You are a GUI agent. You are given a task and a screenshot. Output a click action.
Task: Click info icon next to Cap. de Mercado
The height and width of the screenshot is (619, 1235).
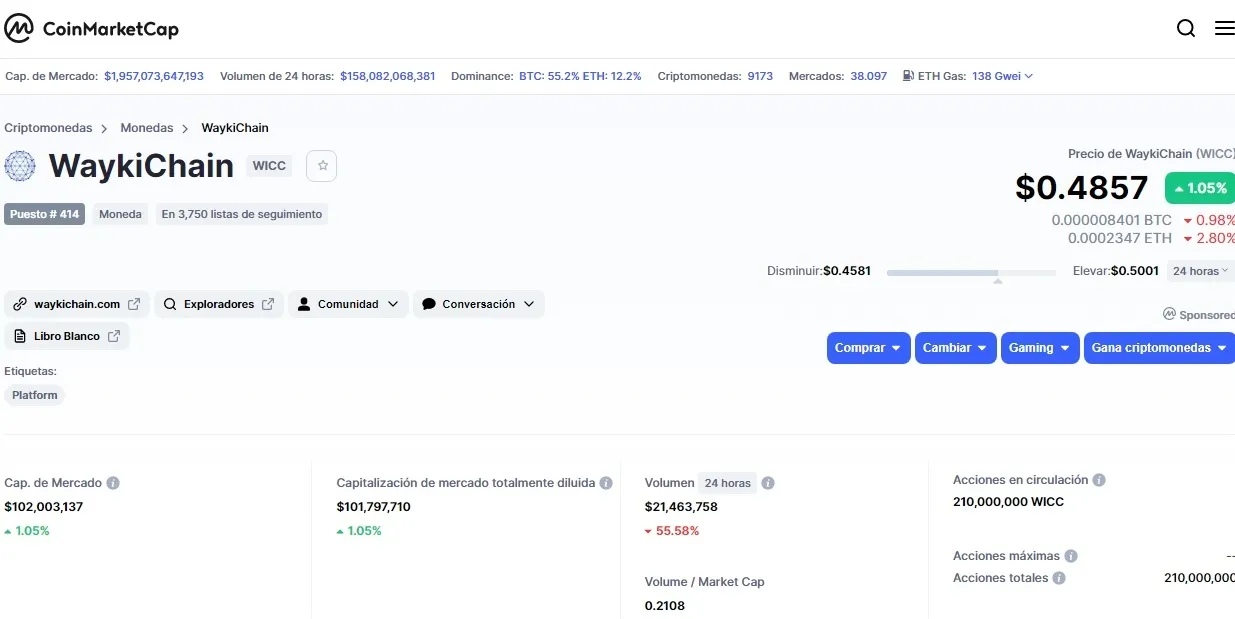click(113, 483)
